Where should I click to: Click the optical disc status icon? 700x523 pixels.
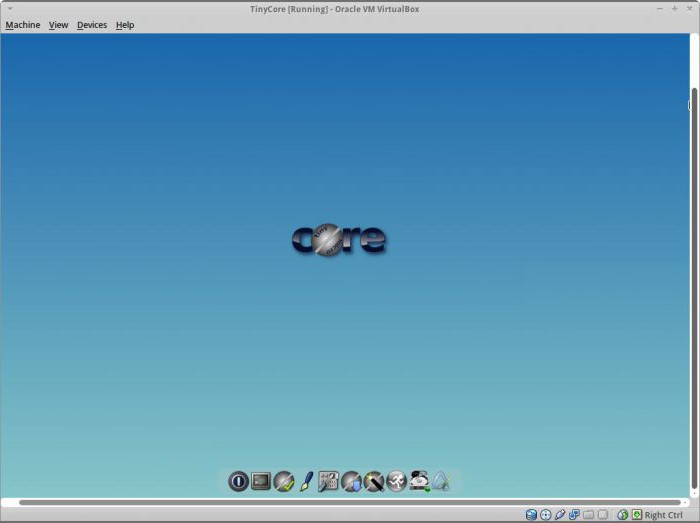click(545, 515)
